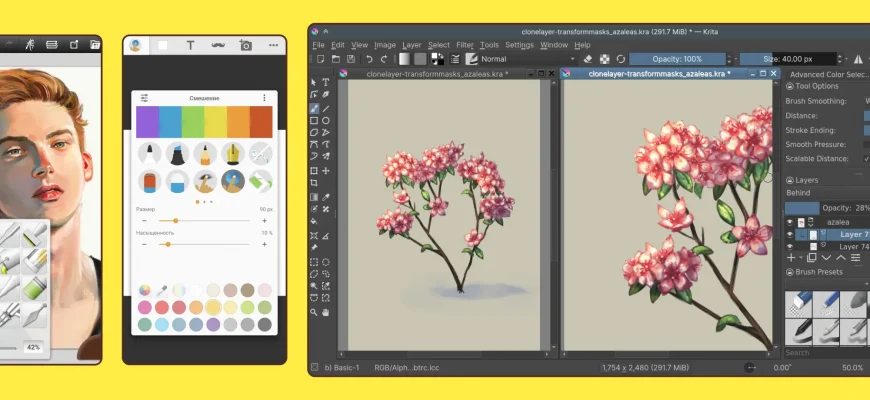Image resolution: width=870 pixels, height=400 pixels.
Task: Click the camera icon in mobile app toolbar
Action: pos(245,45)
